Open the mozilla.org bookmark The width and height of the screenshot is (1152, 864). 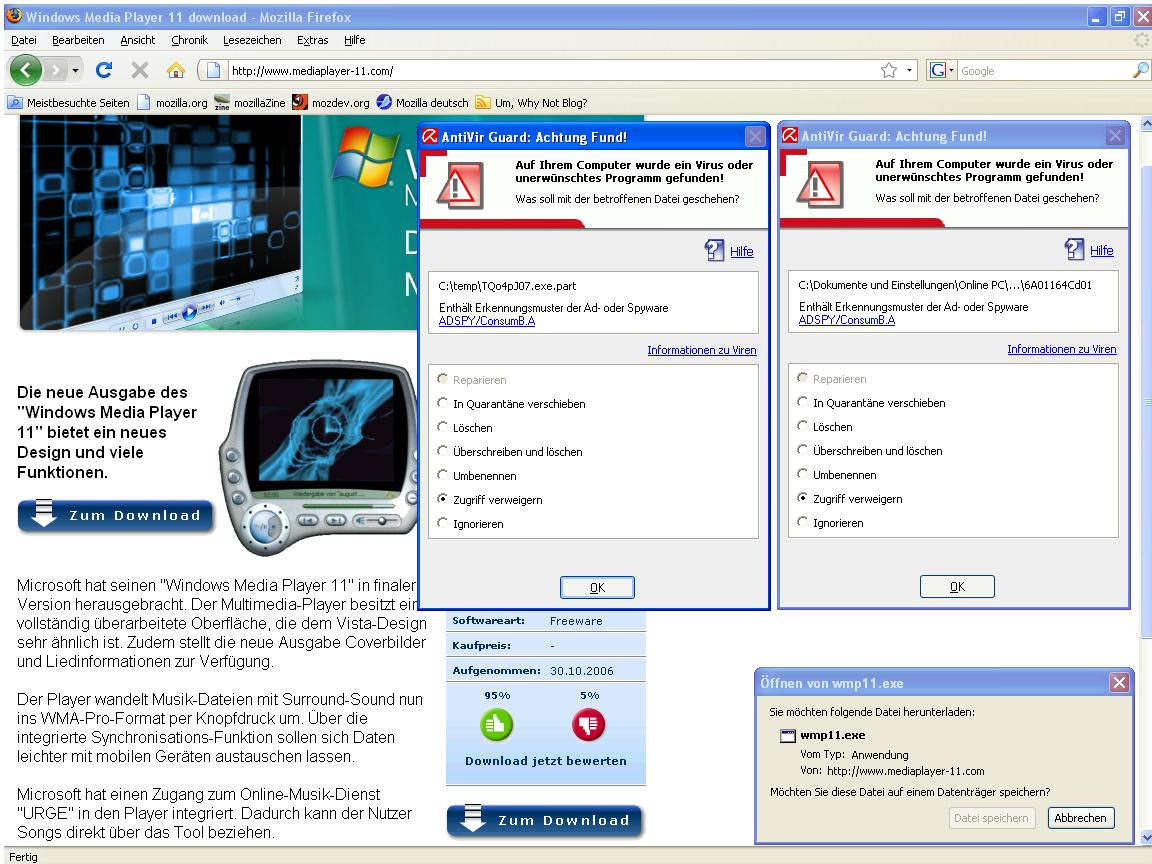pos(172,103)
